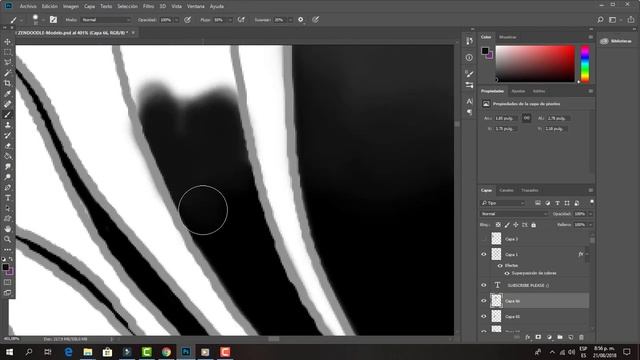The width and height of the screenshot is (640, 360).
Task: Select the Dodge tool
Action: (7, 177)
